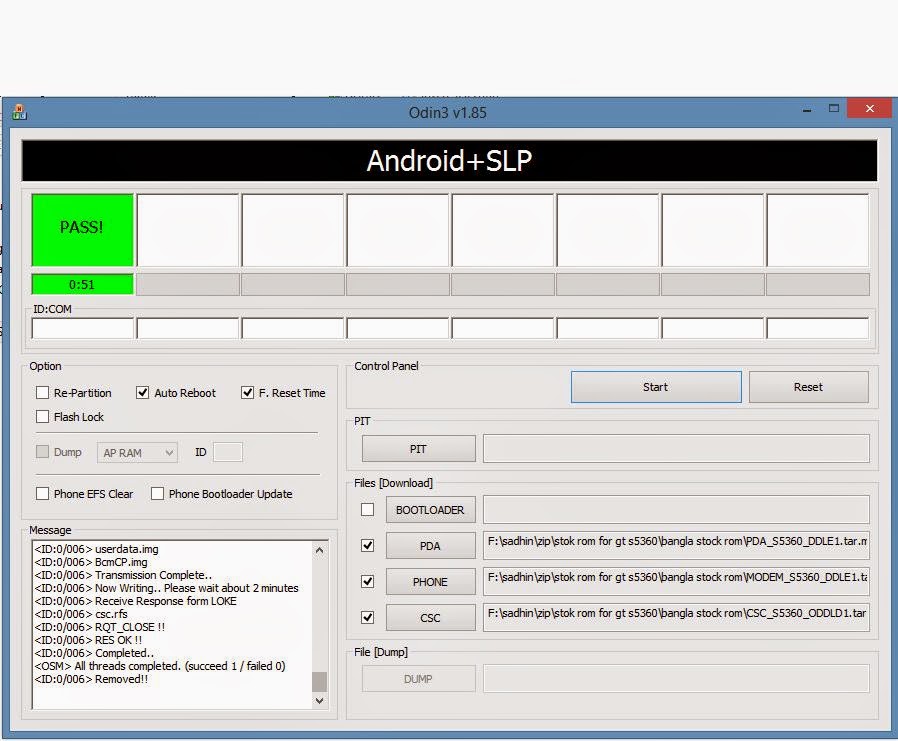Viewport: 898px width, 741px height.
Task: Click the CSC browse button
Action: (431, 618)
